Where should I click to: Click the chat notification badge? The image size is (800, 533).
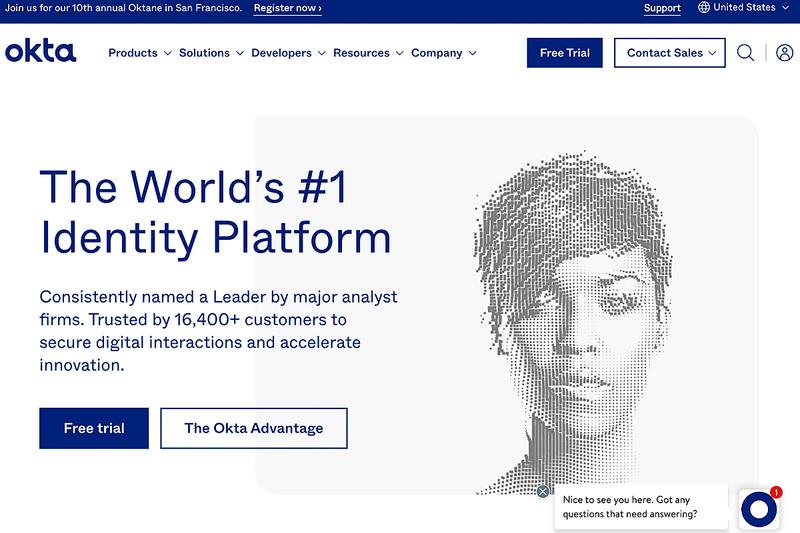(776, 492)
